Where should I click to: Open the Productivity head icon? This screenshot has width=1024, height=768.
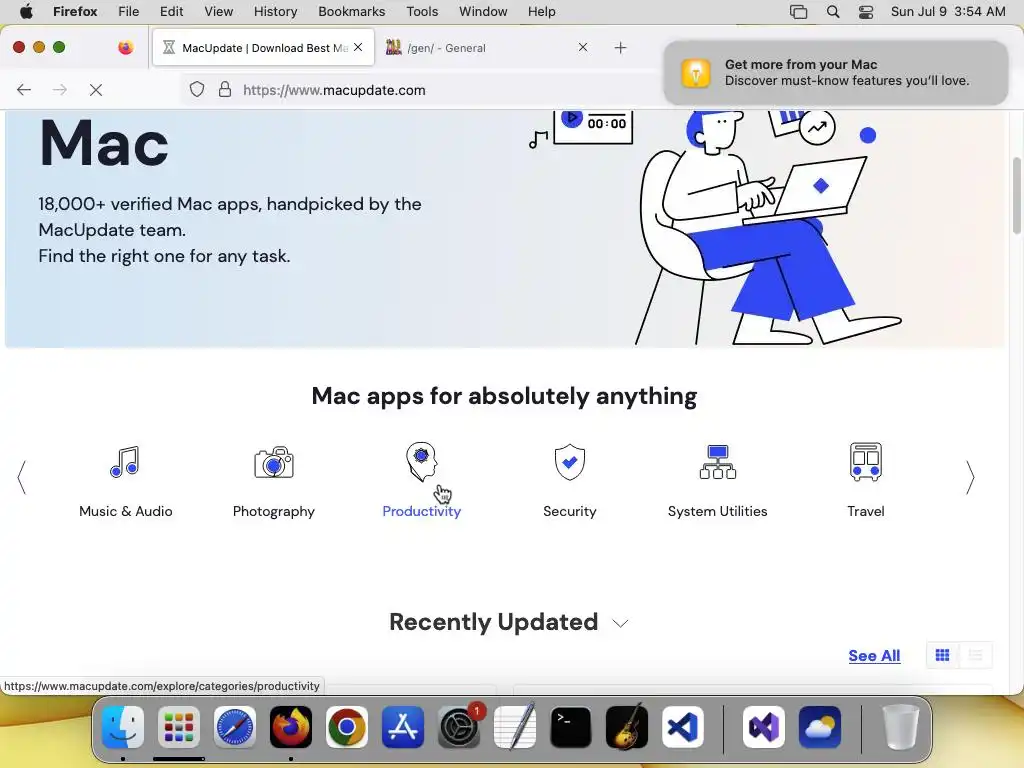(x=421, y=462)
